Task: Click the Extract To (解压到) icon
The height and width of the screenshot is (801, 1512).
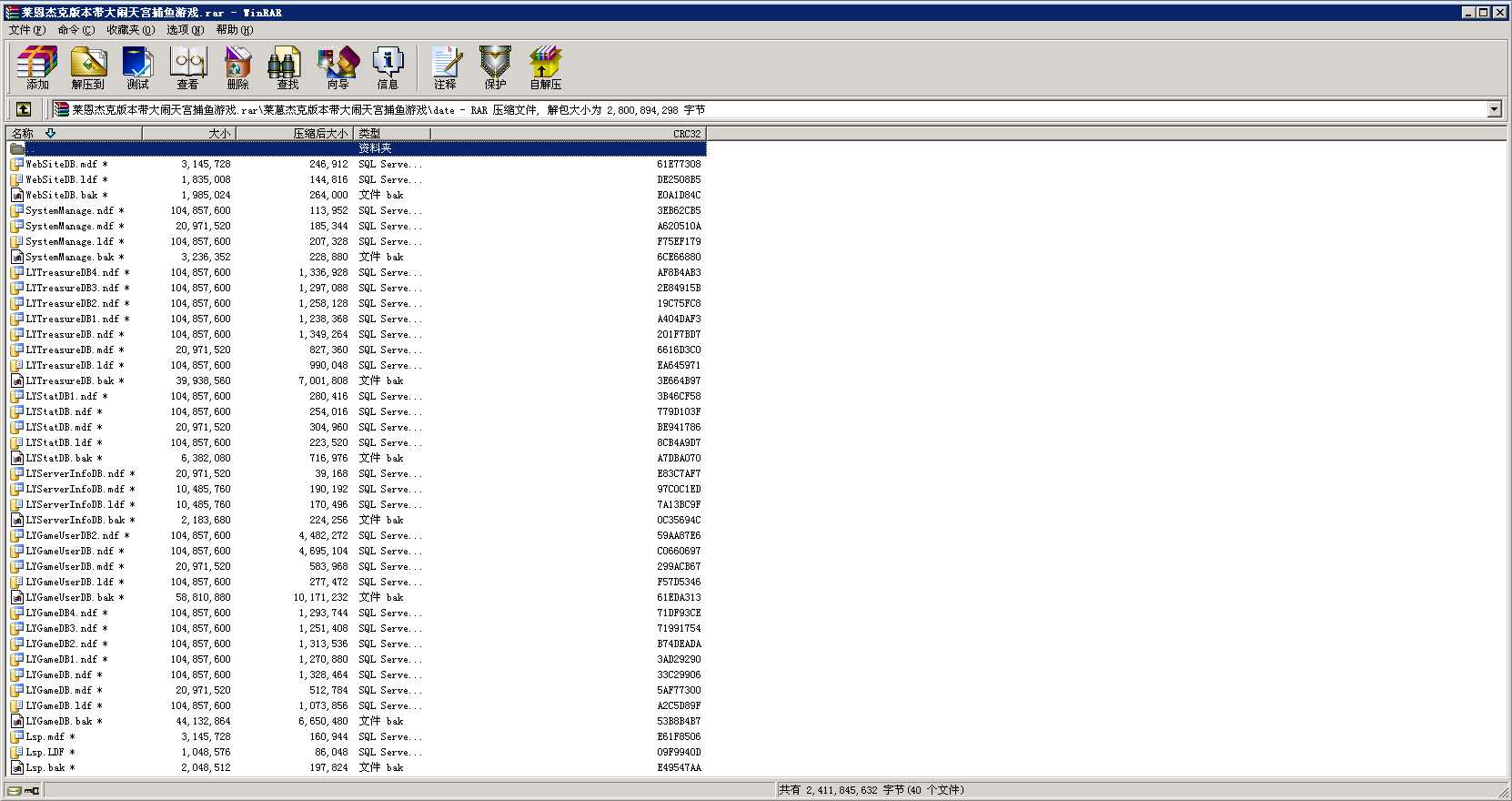Action: (x=88, y=68)
